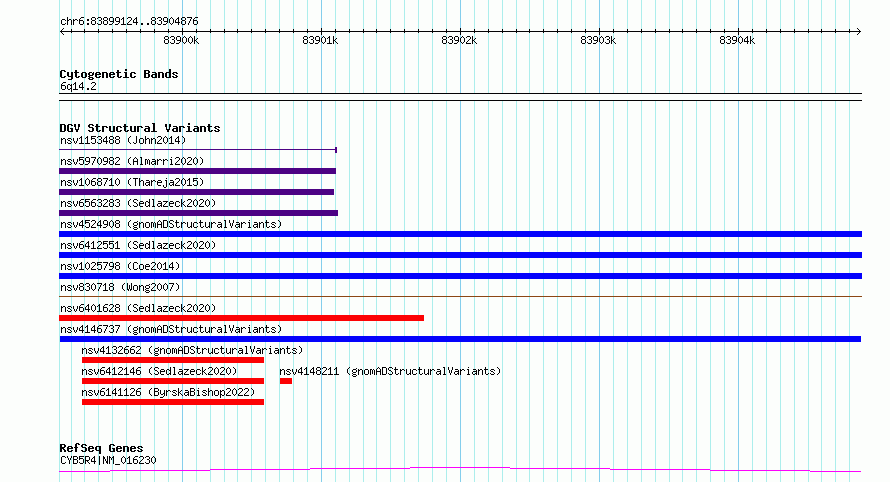Click the thin purple nsv1153488 variant line
This screenshot has height=482, width=890.
point(198,150)
